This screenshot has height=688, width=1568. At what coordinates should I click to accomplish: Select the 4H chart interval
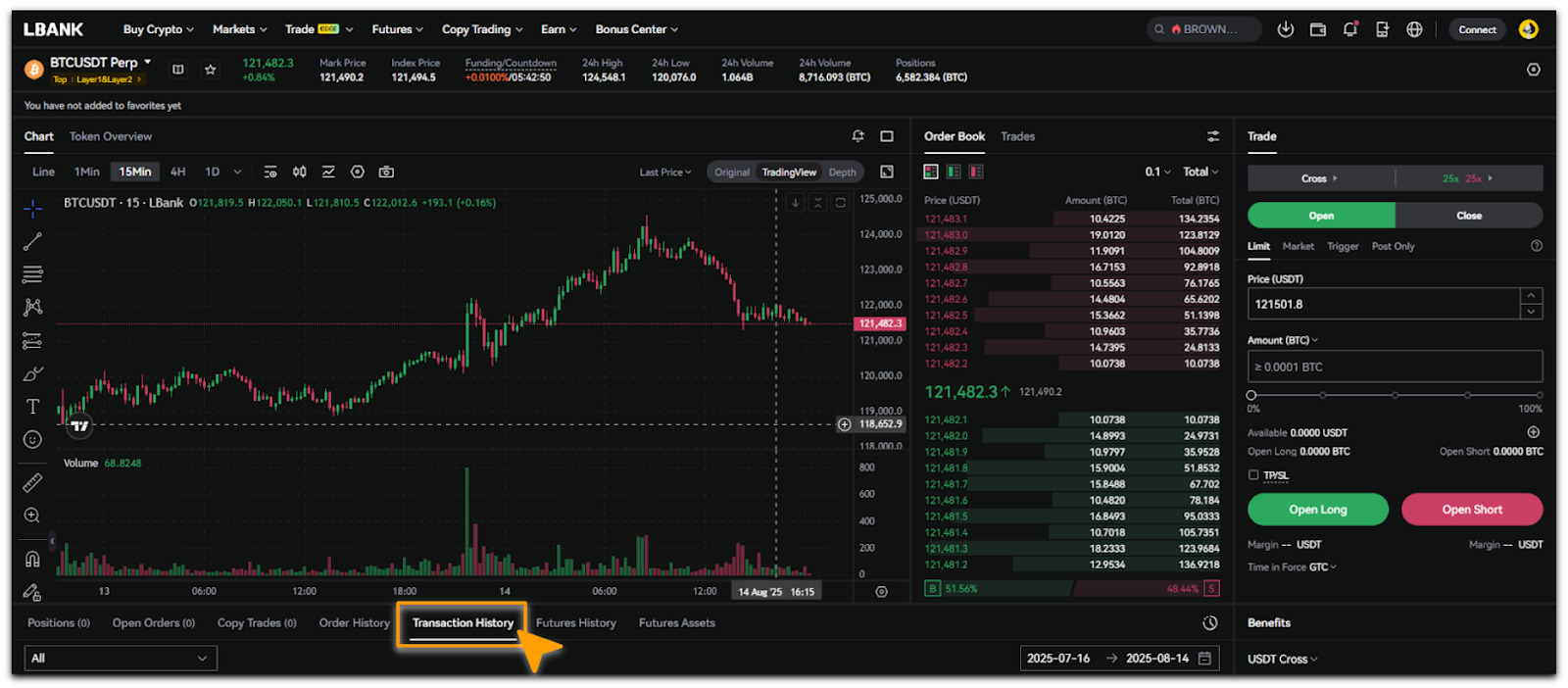tap(178, 172)
